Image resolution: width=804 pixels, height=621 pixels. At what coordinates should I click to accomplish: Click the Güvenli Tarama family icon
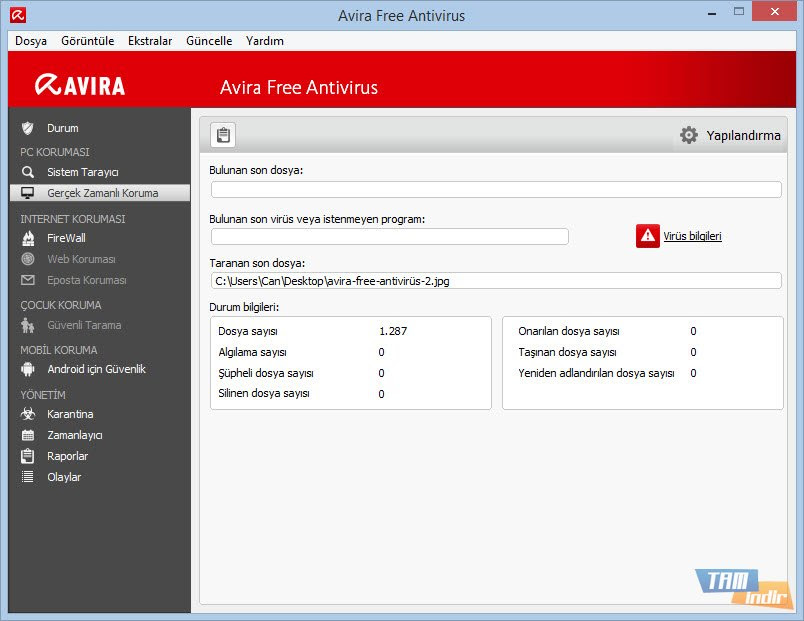point(28,325)
